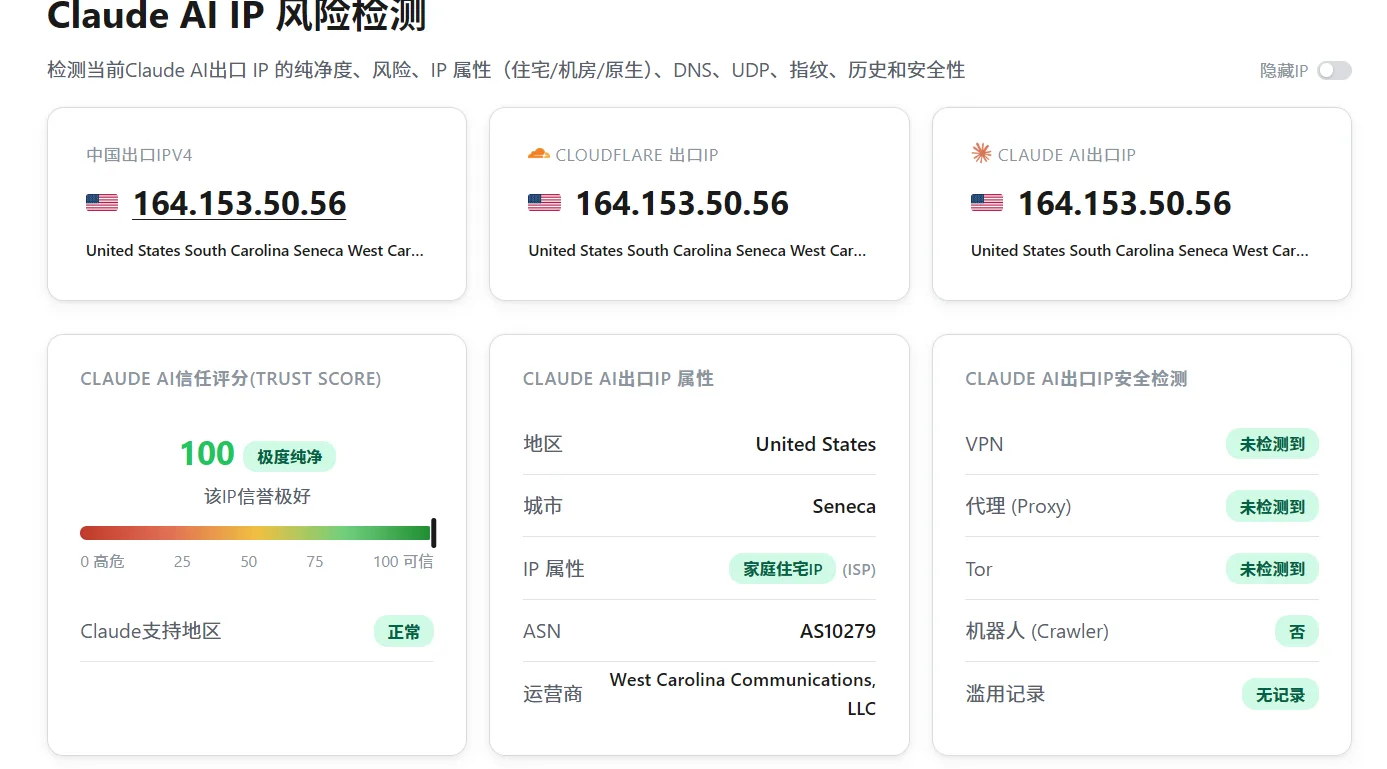Click the 该IP信誉极好 text
1387x769 pixels.
click(x=258, y=496)
